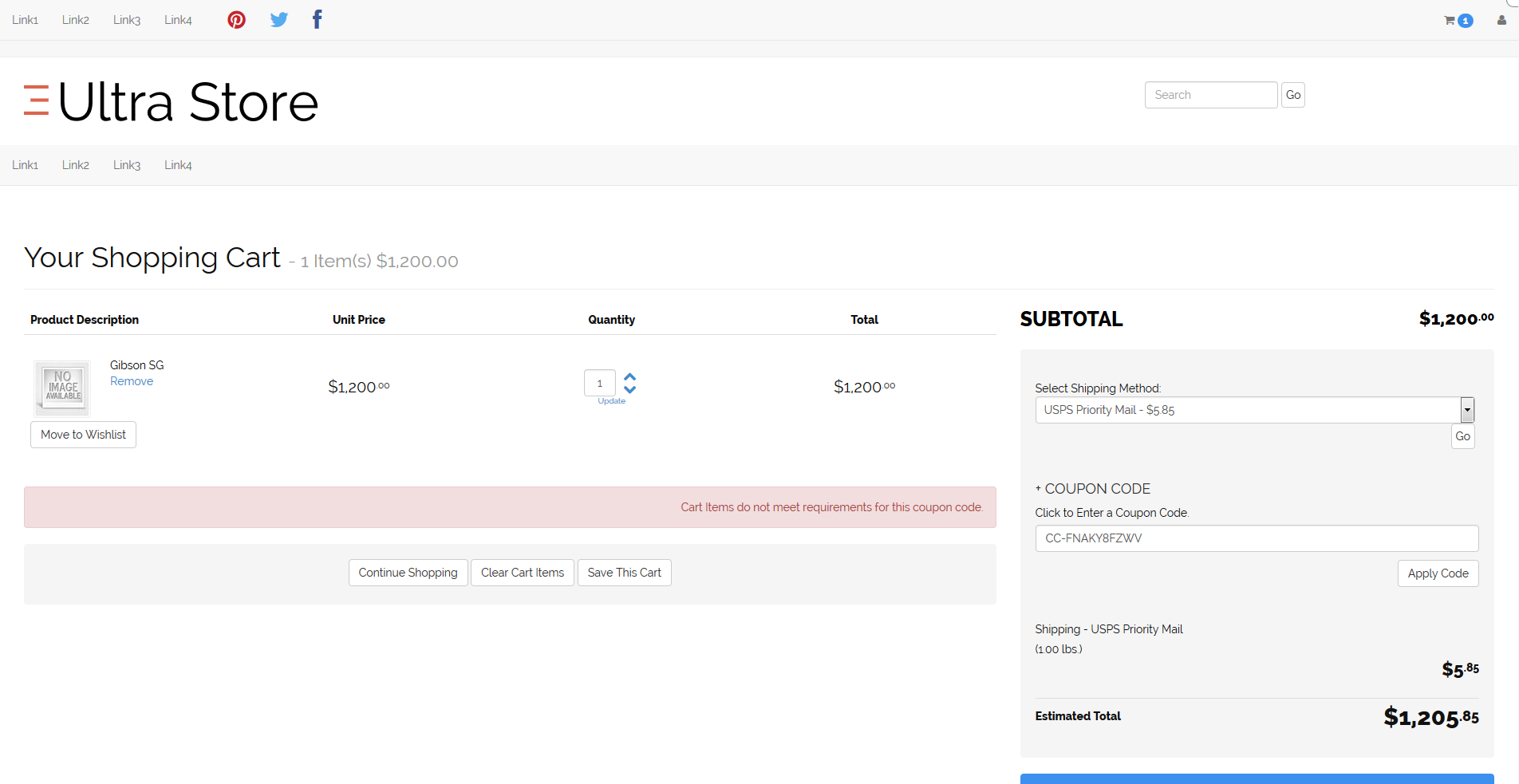
Task: Click 'Click to Enter a Coupon Code' text
Action: pyautogui.click(x=1112, y=513)
